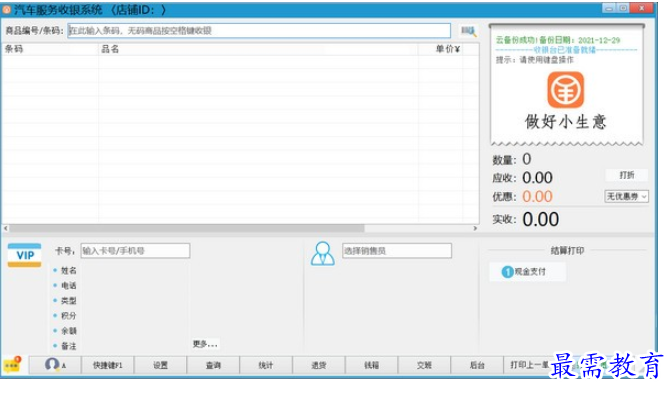Click the 交班 shift handover button
Screen dimensions: 672x397
pyautogui.click(x=424, y=365)
